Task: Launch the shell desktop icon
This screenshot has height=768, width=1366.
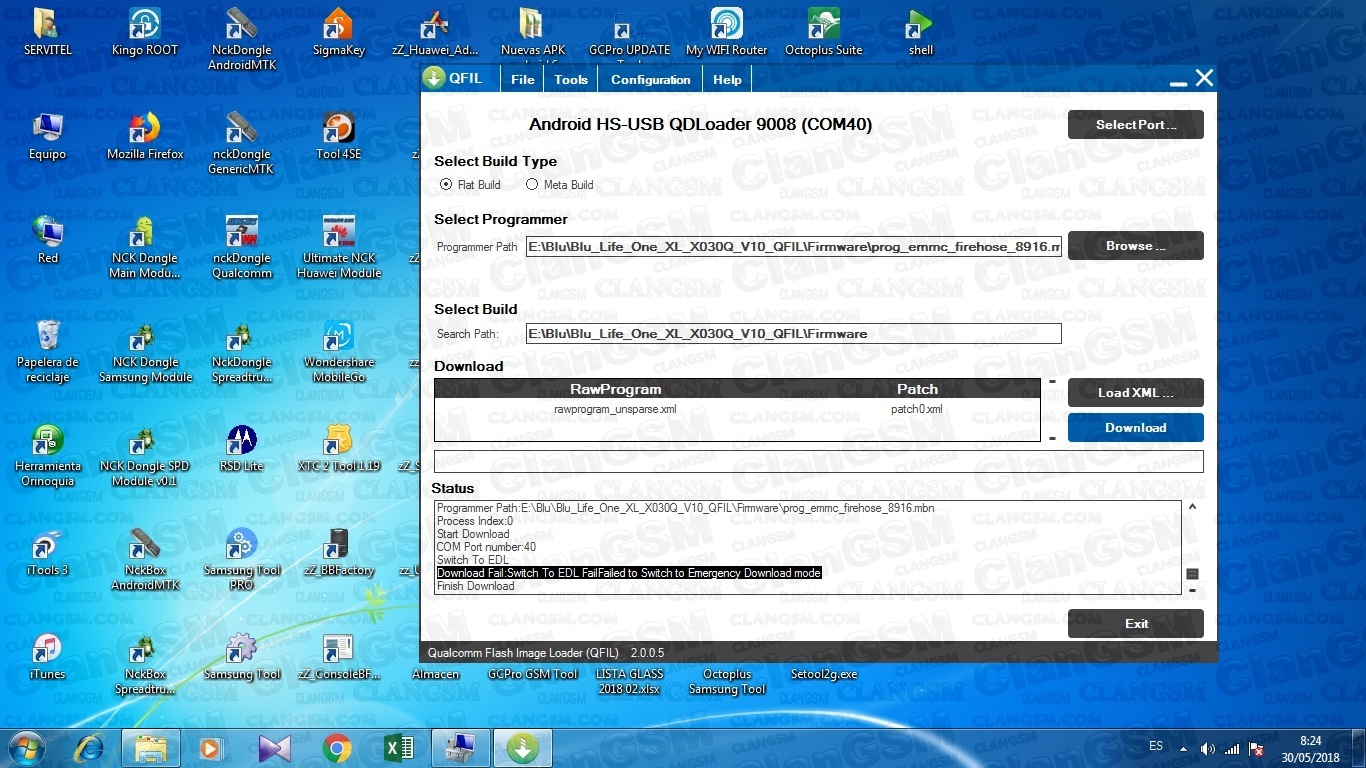Action: click(920, 32)
